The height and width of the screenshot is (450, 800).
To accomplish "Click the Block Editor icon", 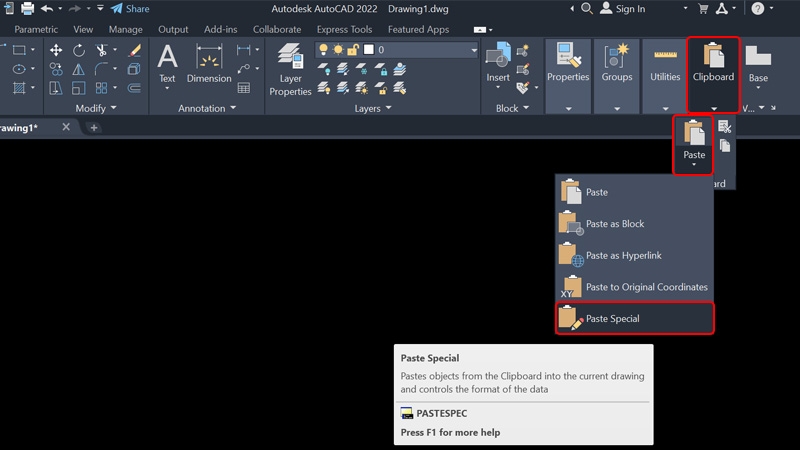I will pyautogui.click(x=522, y=69).
